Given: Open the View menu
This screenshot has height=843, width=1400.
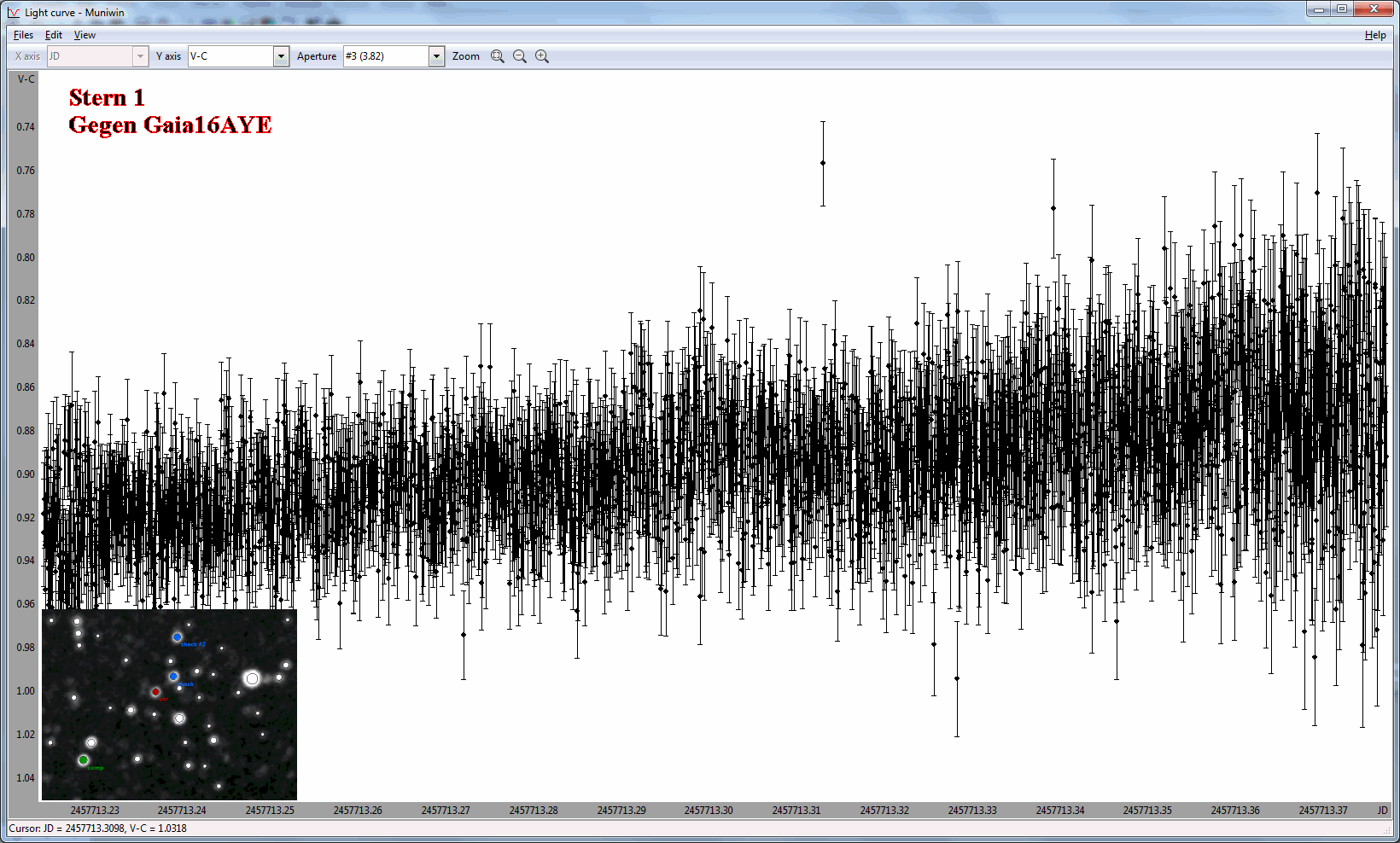Looking at the screenshot, I should coord(85,35).
